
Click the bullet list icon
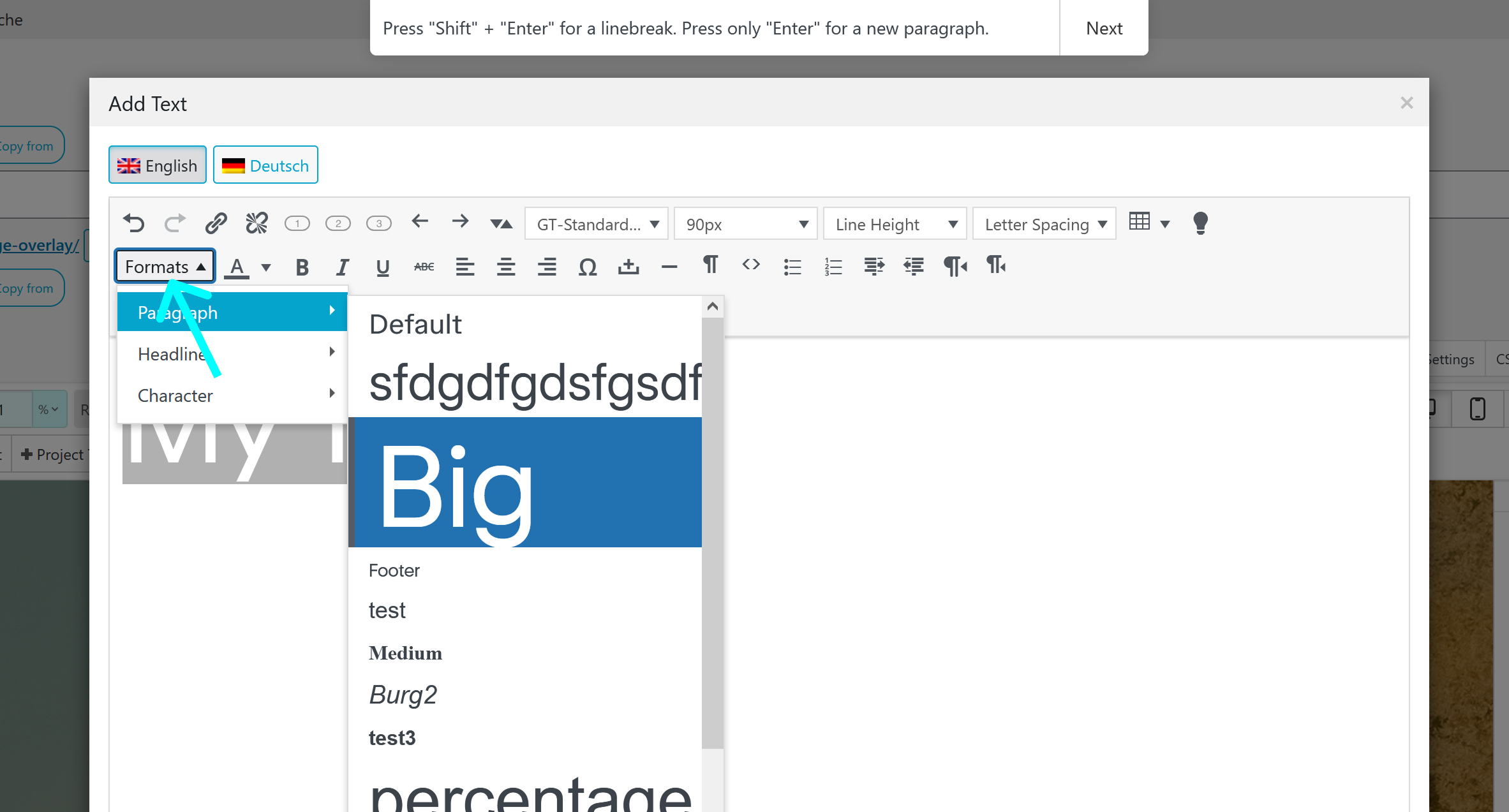(792, 267)
